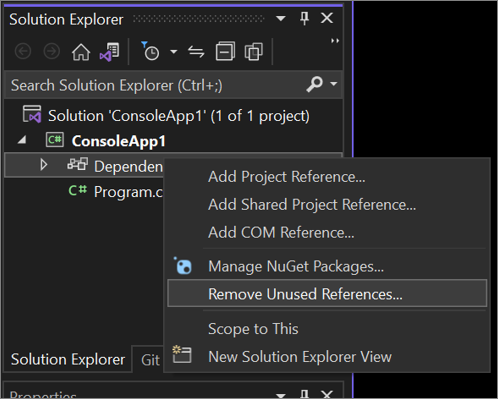Toggle Show All Files icon
This screenshot has width=498, height=399.
click(x=254, y=52)
